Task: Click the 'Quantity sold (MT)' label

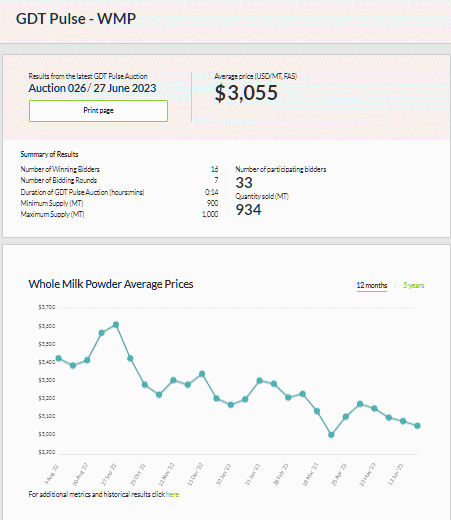Action: click(x=262, y=196)
